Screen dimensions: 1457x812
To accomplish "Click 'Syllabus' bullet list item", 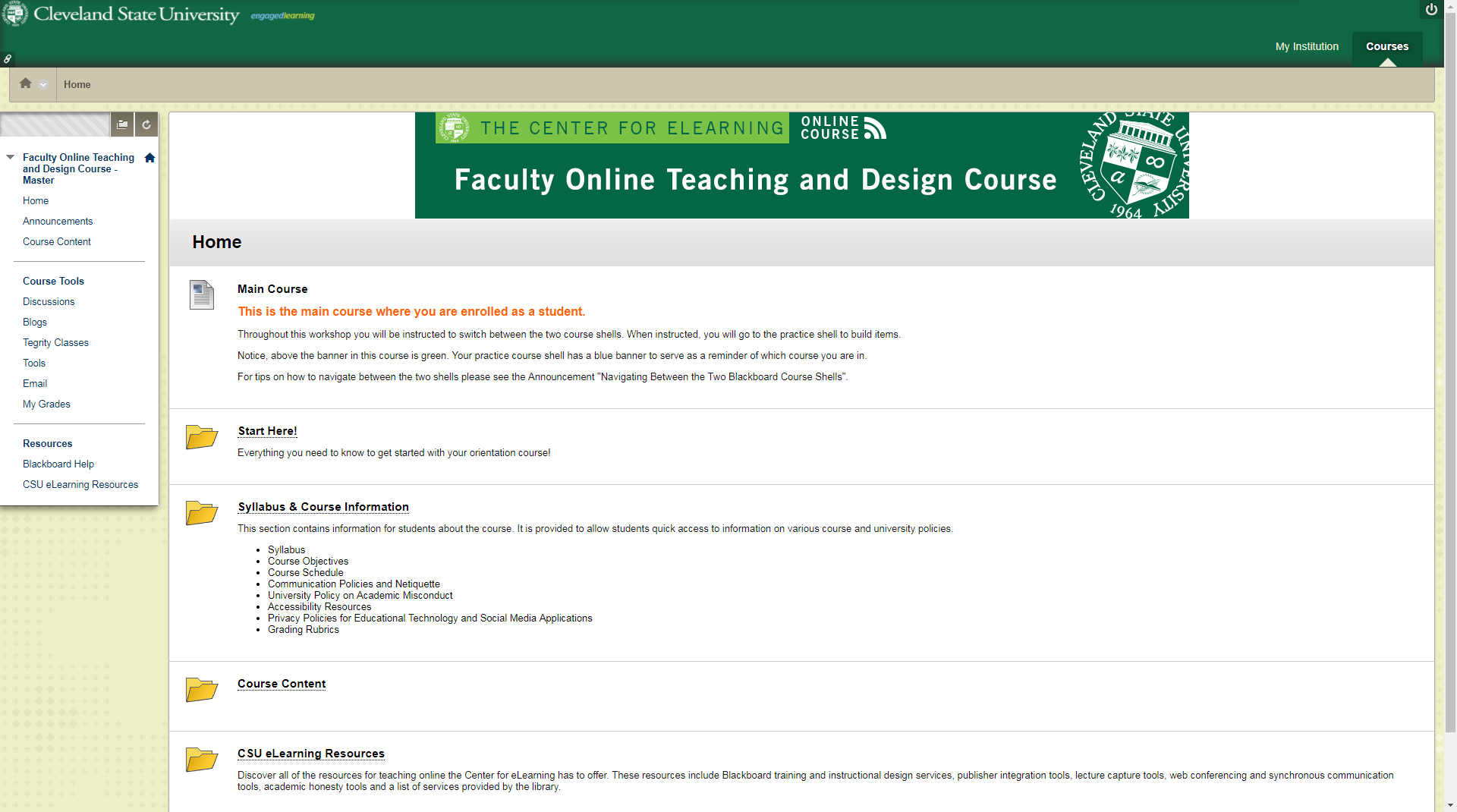I will (x=286, y=550).
